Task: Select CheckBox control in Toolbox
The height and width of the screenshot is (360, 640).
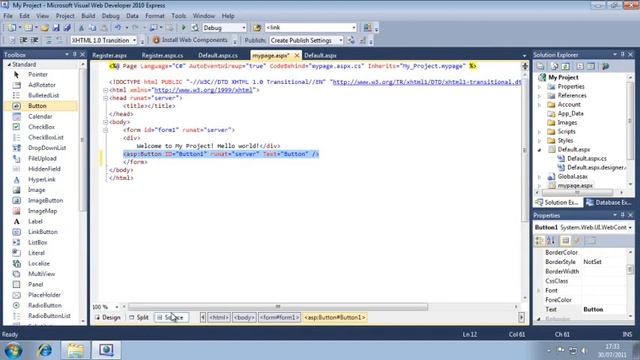Action: click(40, 127)
